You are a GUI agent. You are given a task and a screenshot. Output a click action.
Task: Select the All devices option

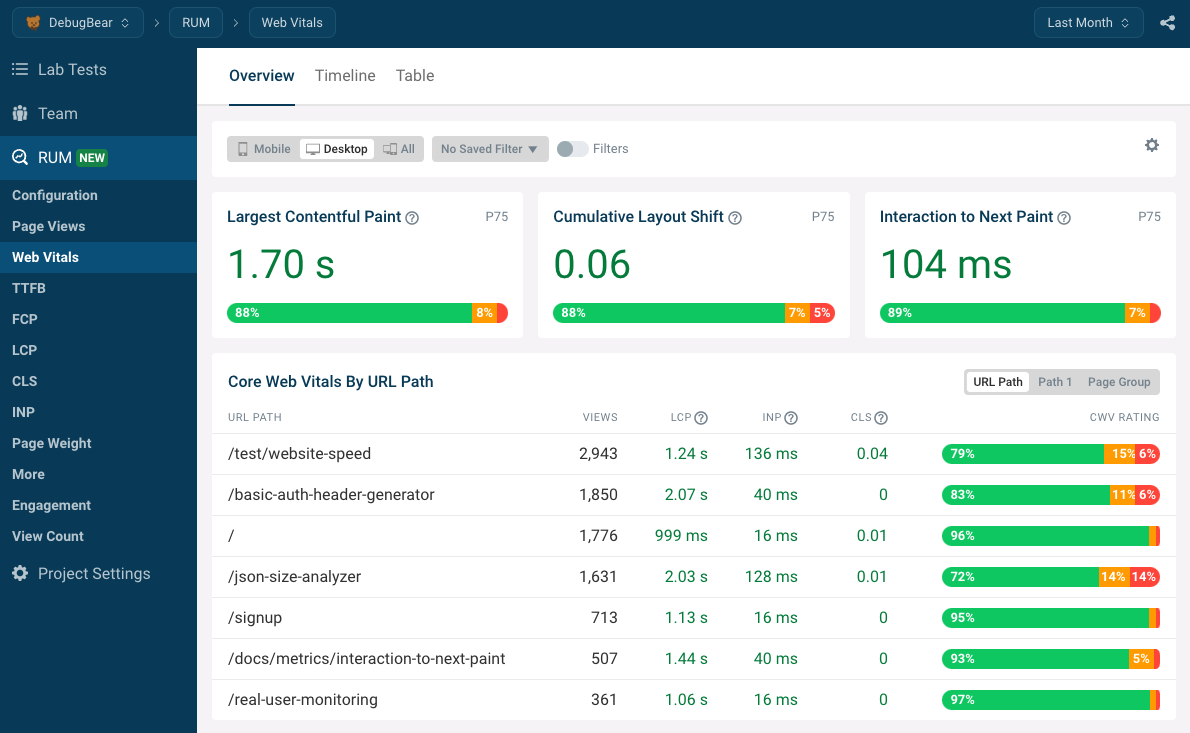coord(398,148)
